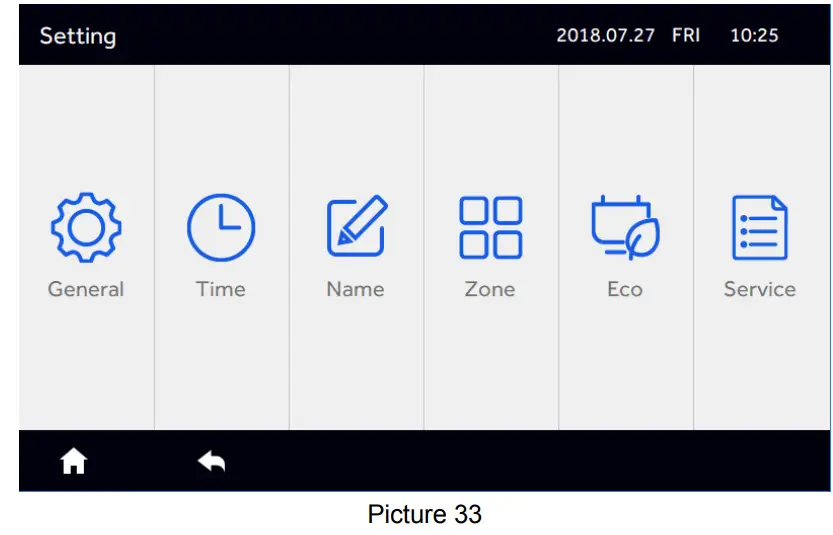Tap the date 2018.07.27 in the header

click(x=605, y=36)
